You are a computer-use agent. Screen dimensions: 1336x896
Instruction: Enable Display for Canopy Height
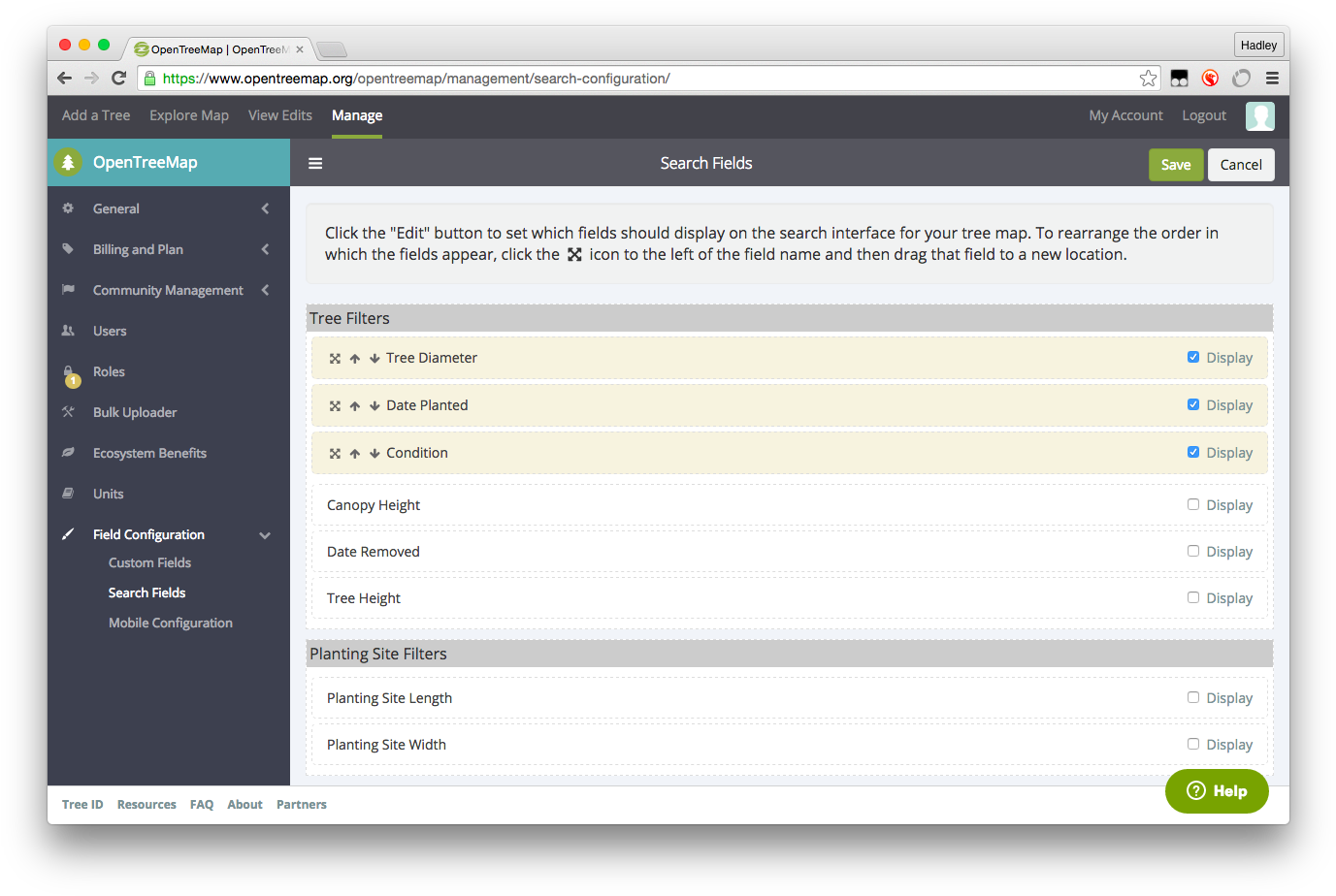coord(1193,504)
